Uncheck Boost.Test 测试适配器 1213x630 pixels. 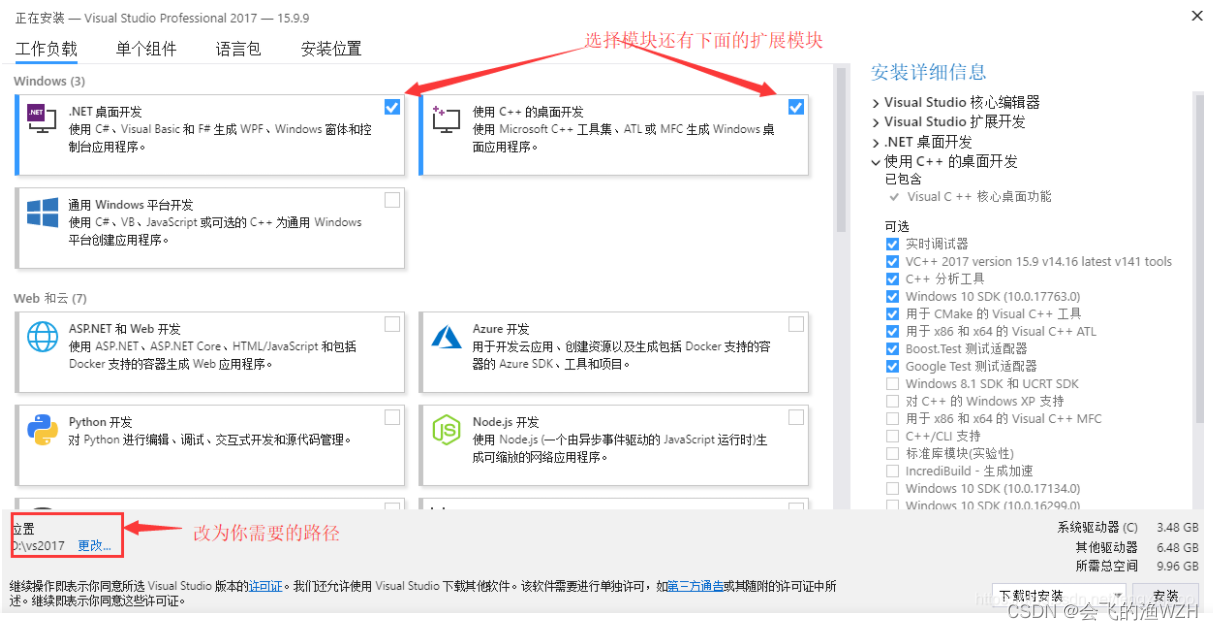click(892, 349)
